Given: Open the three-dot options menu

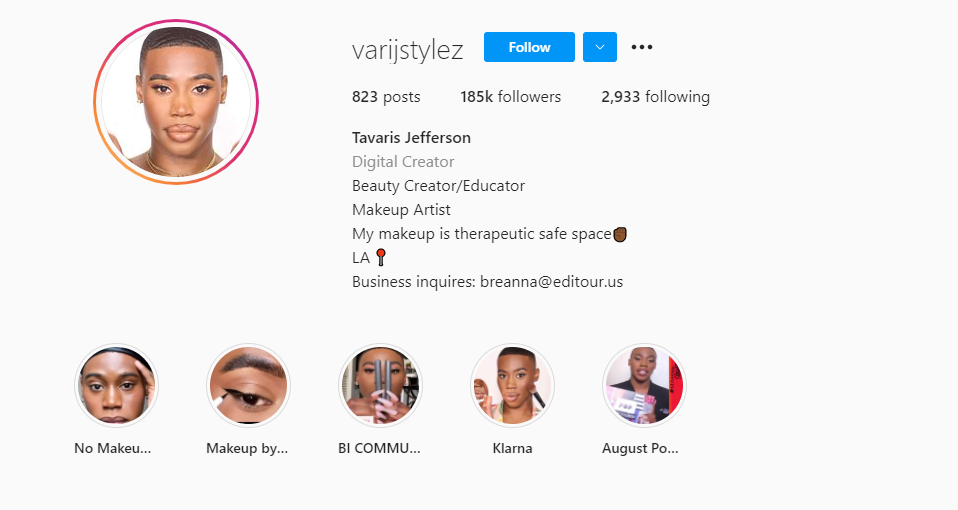Looking at the screenshot, I should 642,47.
